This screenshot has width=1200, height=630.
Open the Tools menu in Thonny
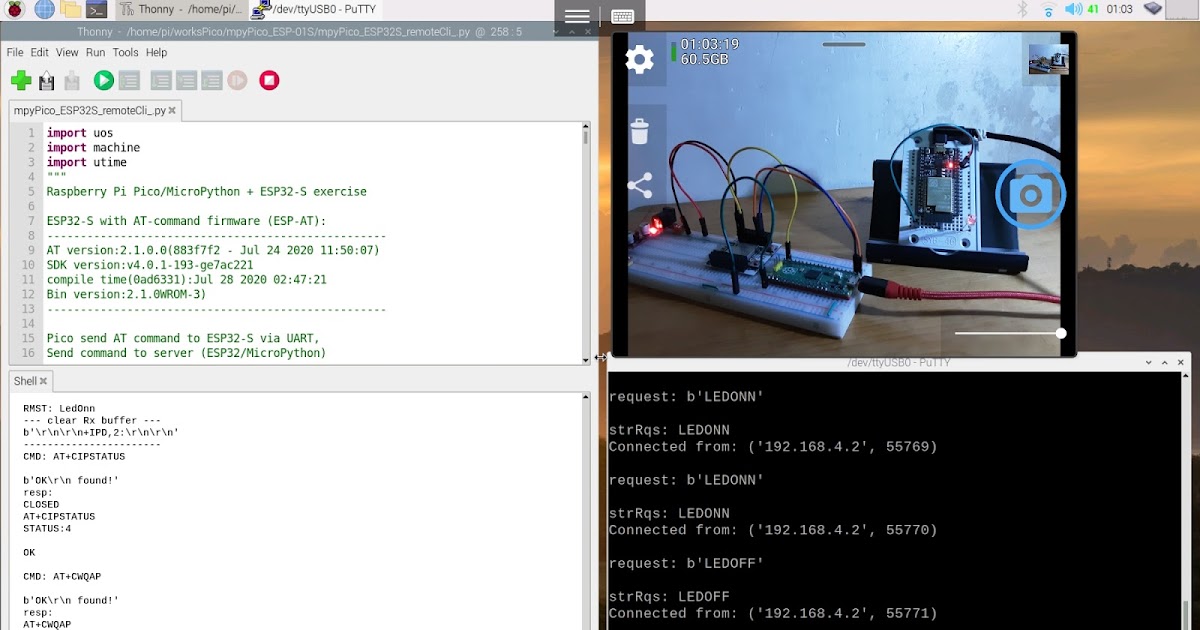pos(125,52)
